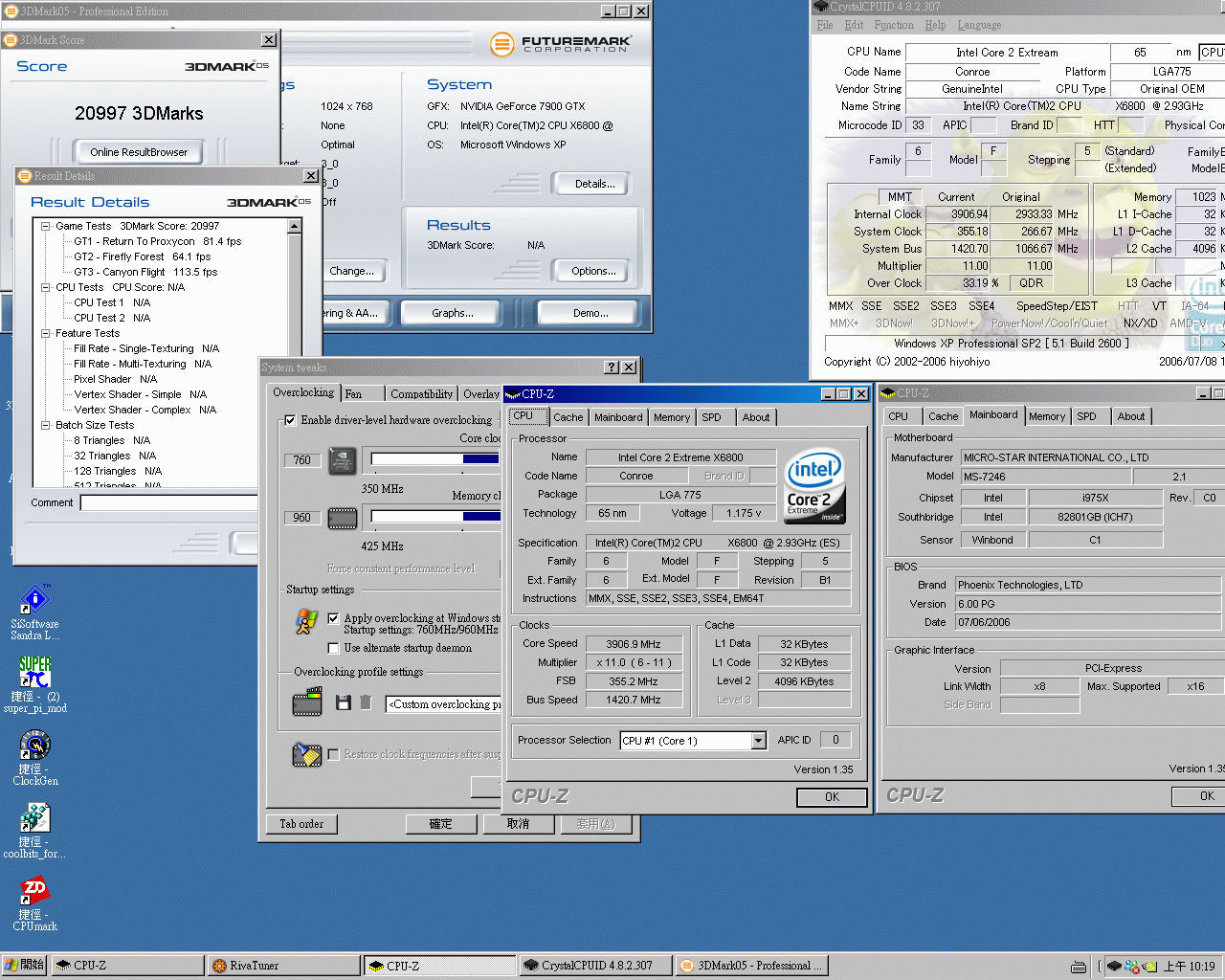The image size is (1225, 980).
Task: Toggle Enable driver-level hardware overclocking
Action: pos(290,420)
